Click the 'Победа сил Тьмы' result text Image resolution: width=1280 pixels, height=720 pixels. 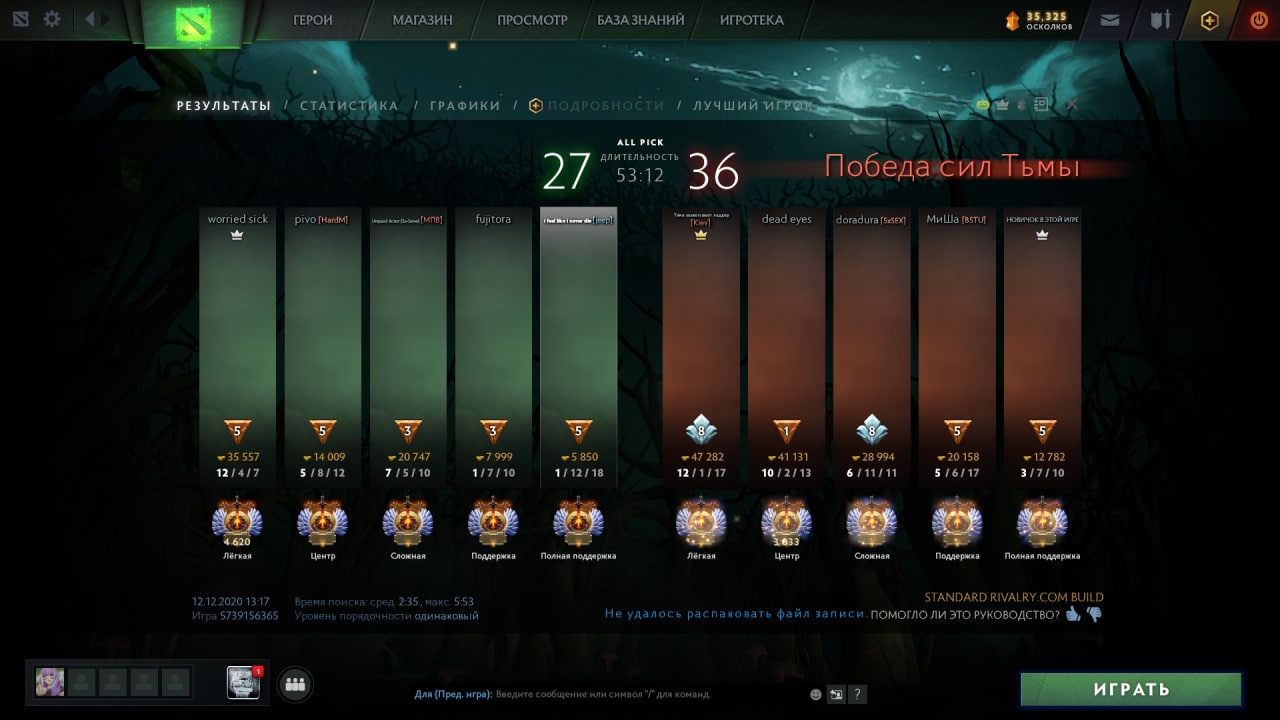[952, 167]
